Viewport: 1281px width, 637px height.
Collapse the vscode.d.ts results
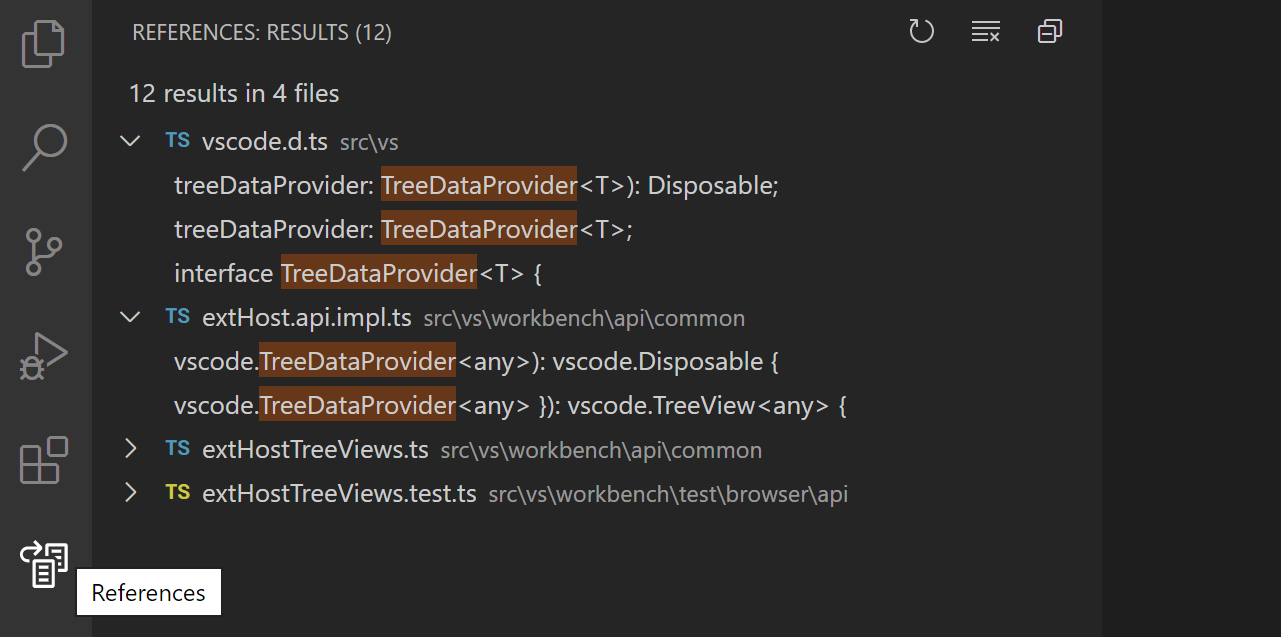(x=130, y=140)
